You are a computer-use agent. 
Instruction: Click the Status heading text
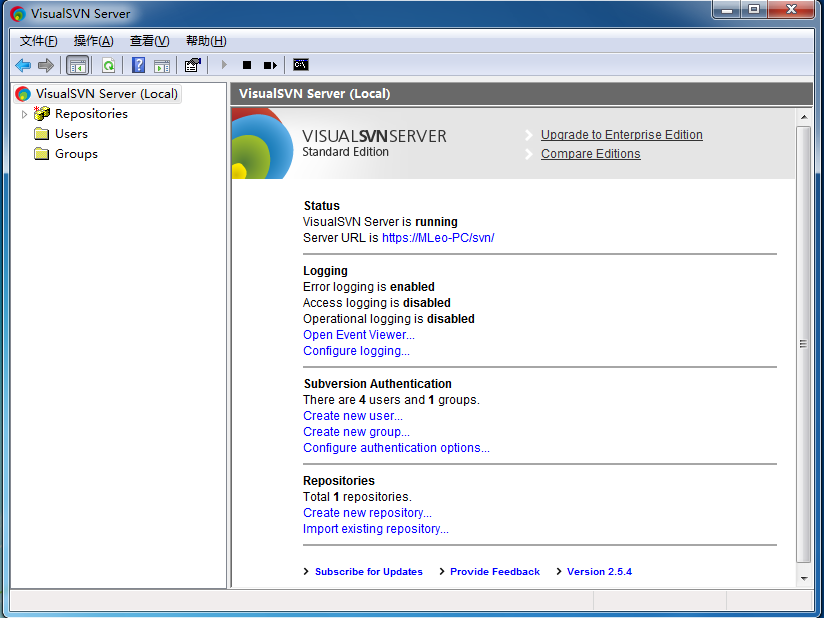click(322, 206)
